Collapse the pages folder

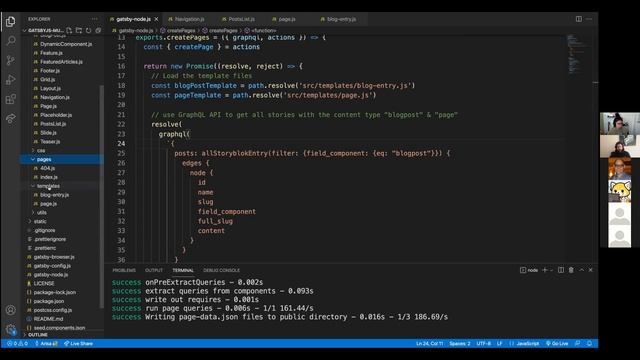61,159
